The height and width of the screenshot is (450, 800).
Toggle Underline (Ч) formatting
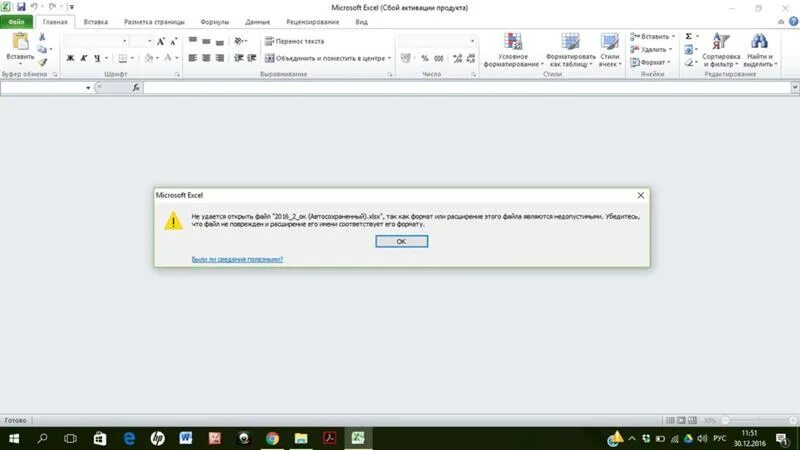click(97, 58)
